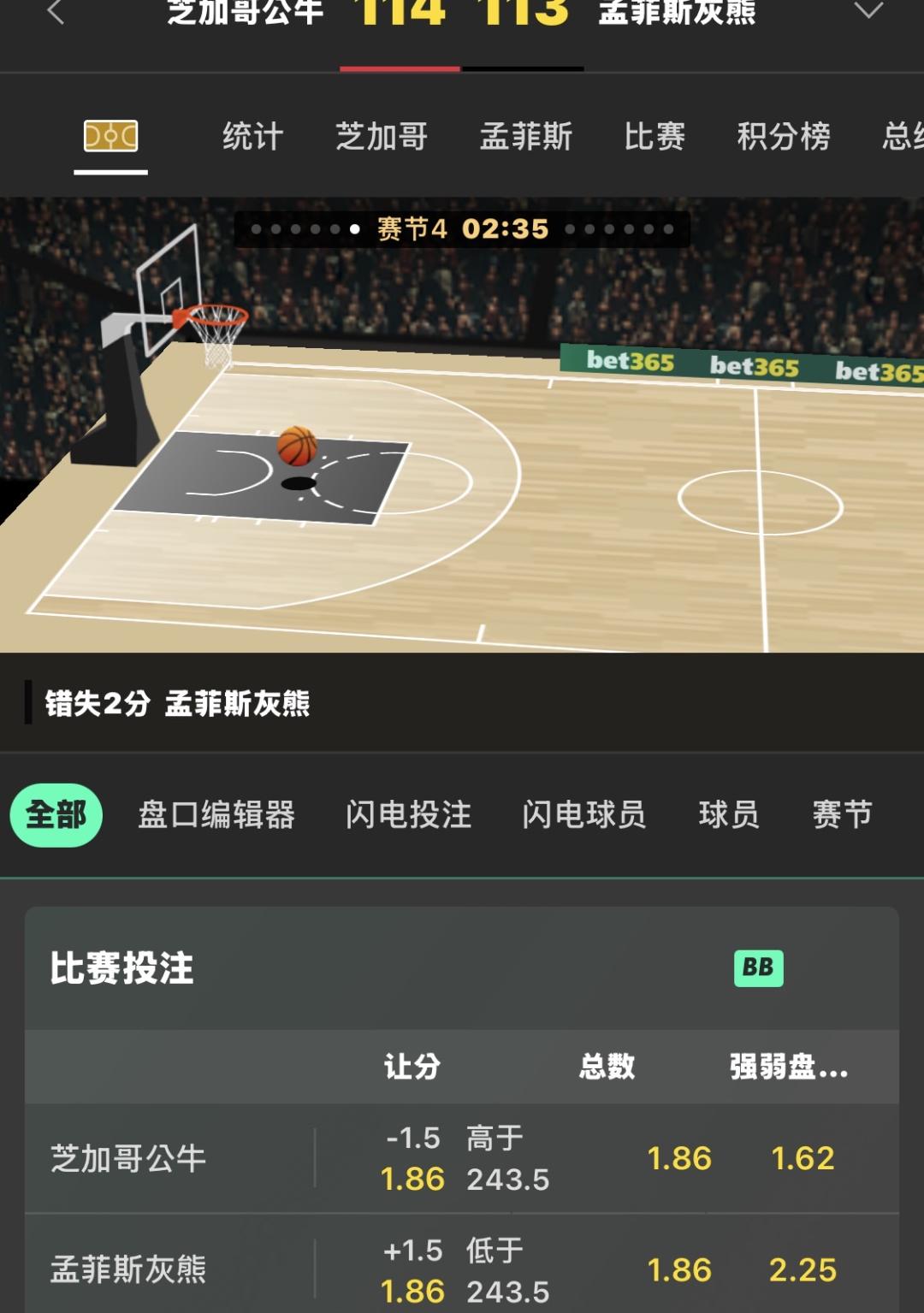
Task: Select the 闪电投注 filter
Action: 408,815
